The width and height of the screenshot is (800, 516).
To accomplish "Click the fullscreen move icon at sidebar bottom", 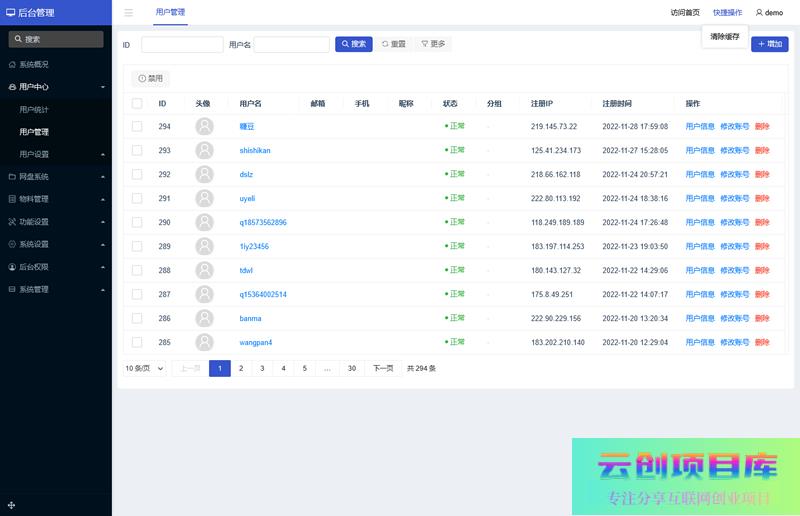I will [11, 505].
